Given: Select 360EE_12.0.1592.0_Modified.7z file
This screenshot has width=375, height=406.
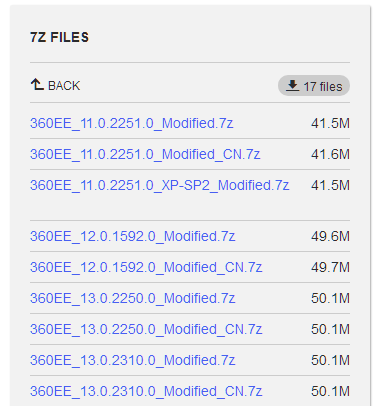Looking at the screenshot, I should [x=132, y=236].
